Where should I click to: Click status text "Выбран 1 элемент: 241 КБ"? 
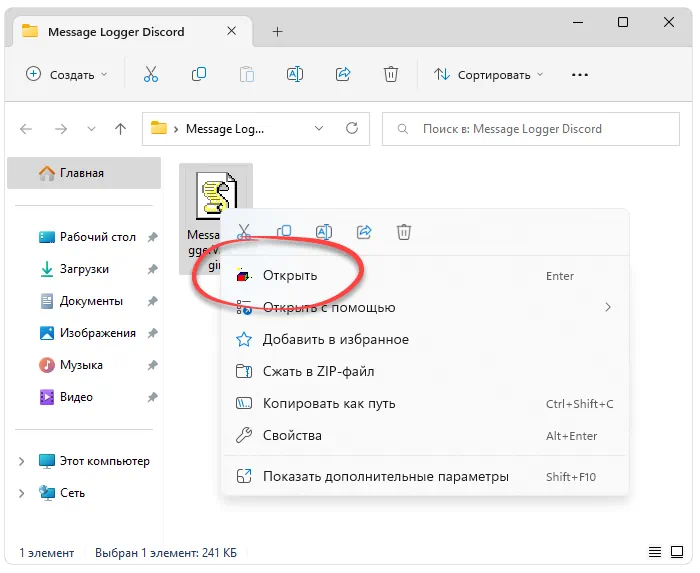166,553
